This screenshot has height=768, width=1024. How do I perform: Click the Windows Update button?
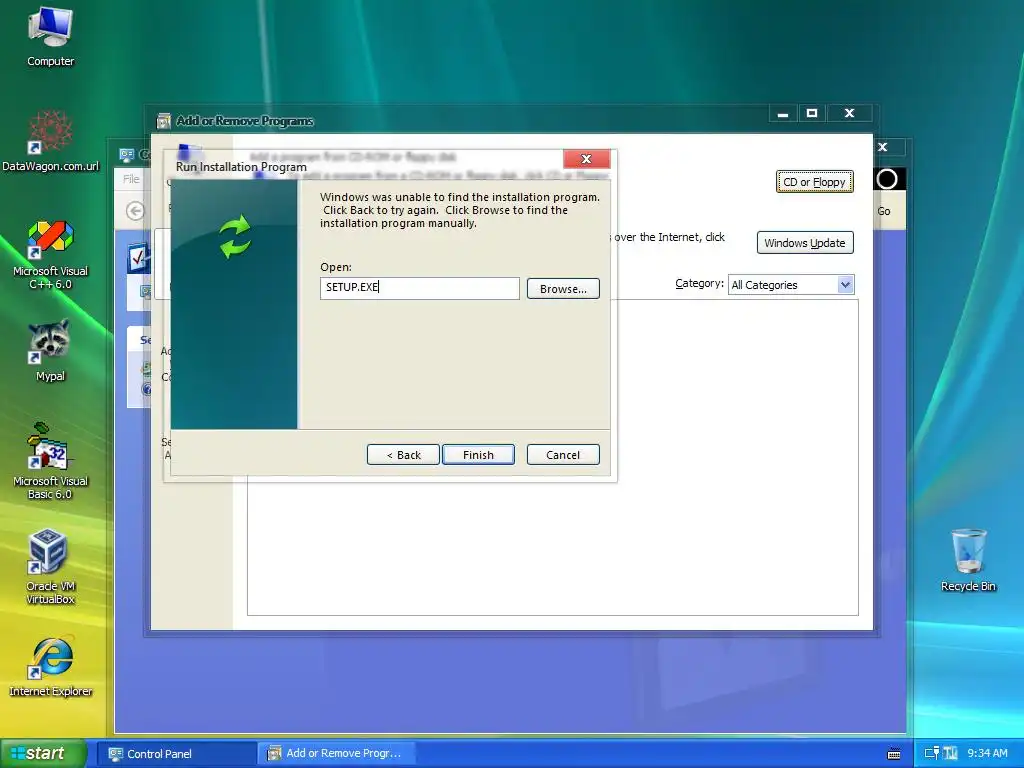[x=805, y=243]
